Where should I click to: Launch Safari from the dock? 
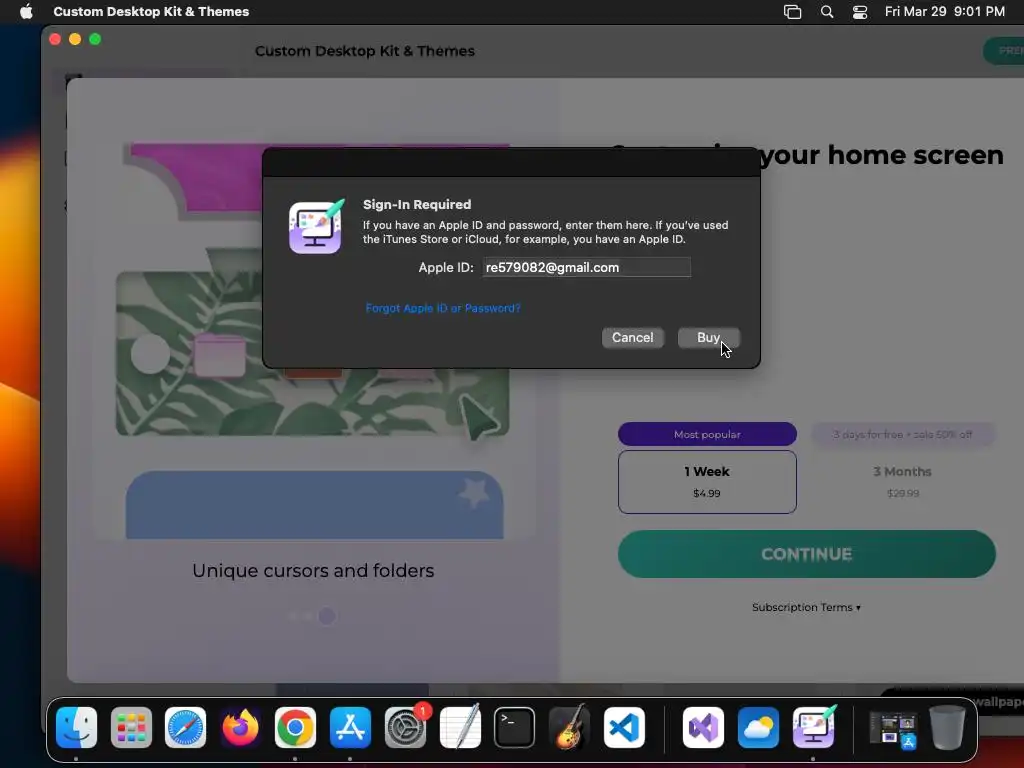(185, 727)
